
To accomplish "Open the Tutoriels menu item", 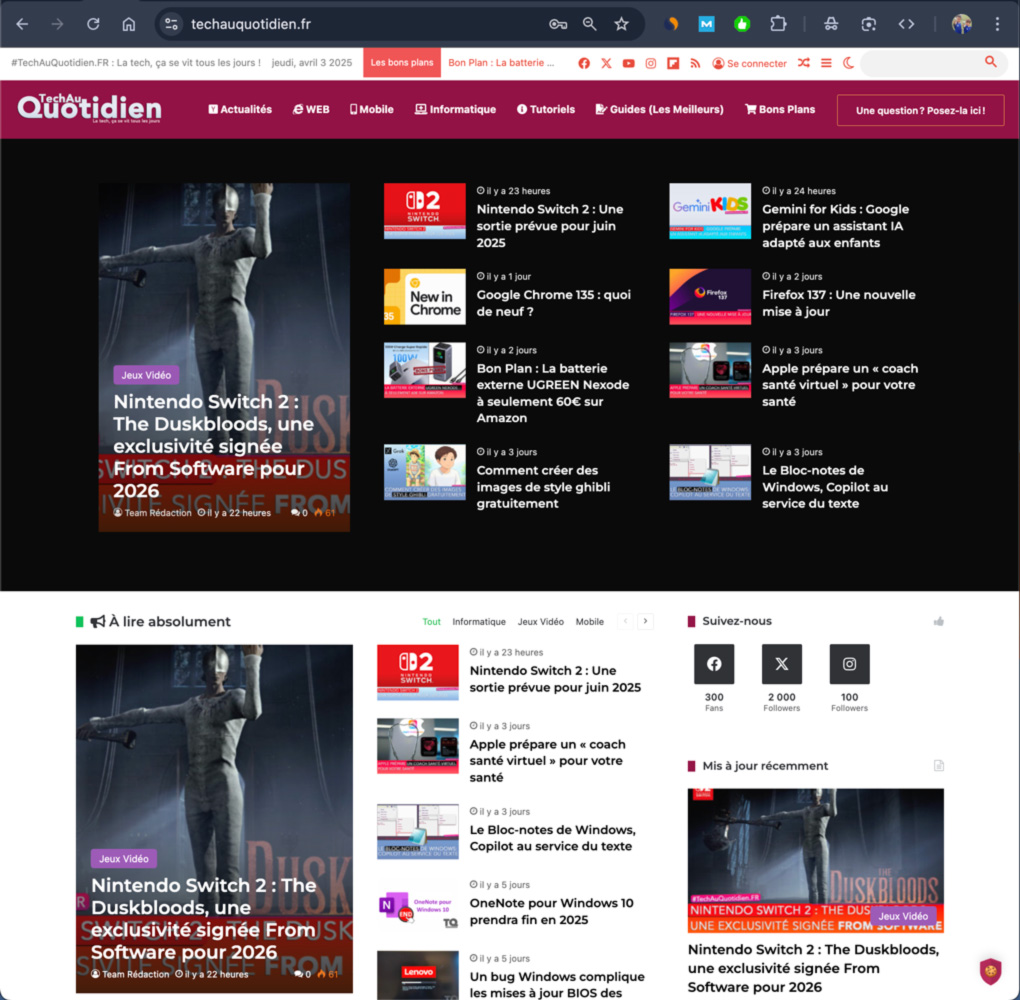I will click(x=546, y=109).
